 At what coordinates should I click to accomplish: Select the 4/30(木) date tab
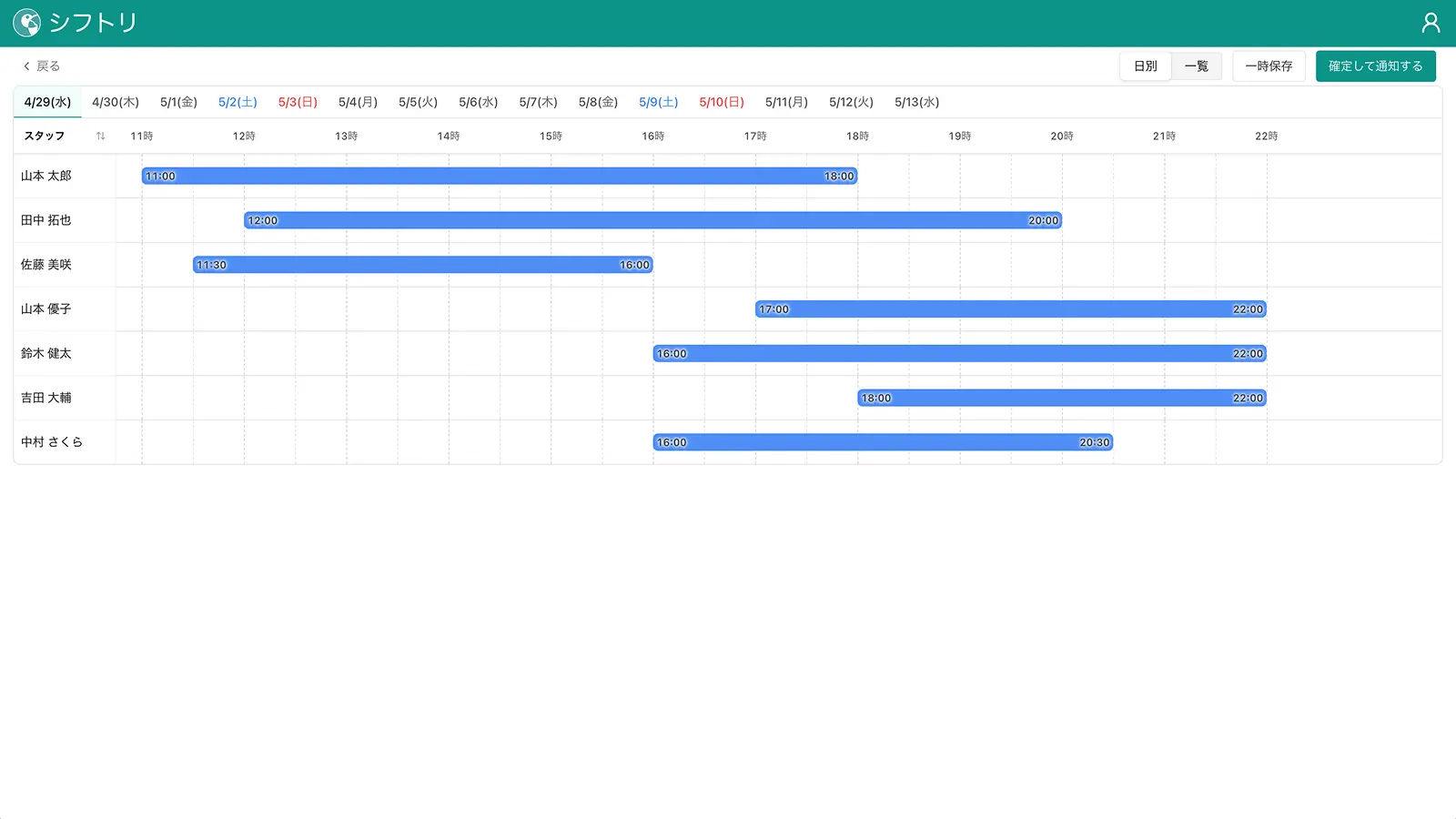[116, 102]
